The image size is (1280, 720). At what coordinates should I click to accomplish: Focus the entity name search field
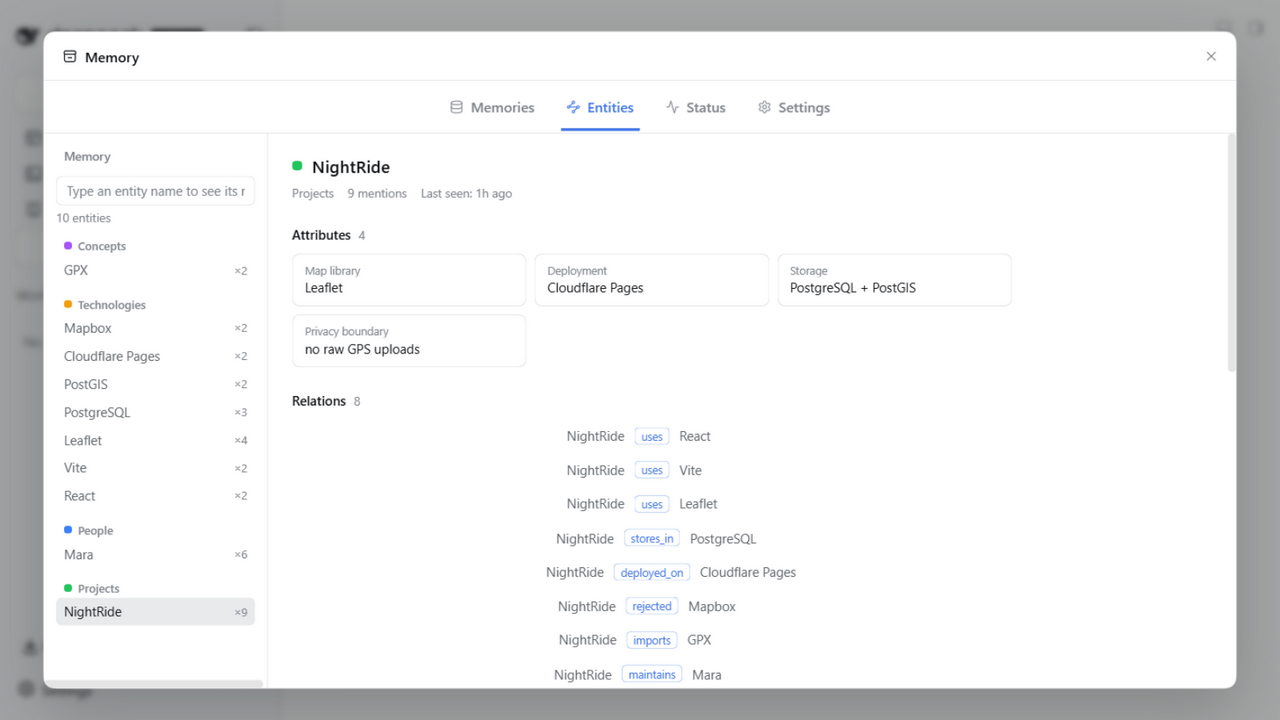155,191
